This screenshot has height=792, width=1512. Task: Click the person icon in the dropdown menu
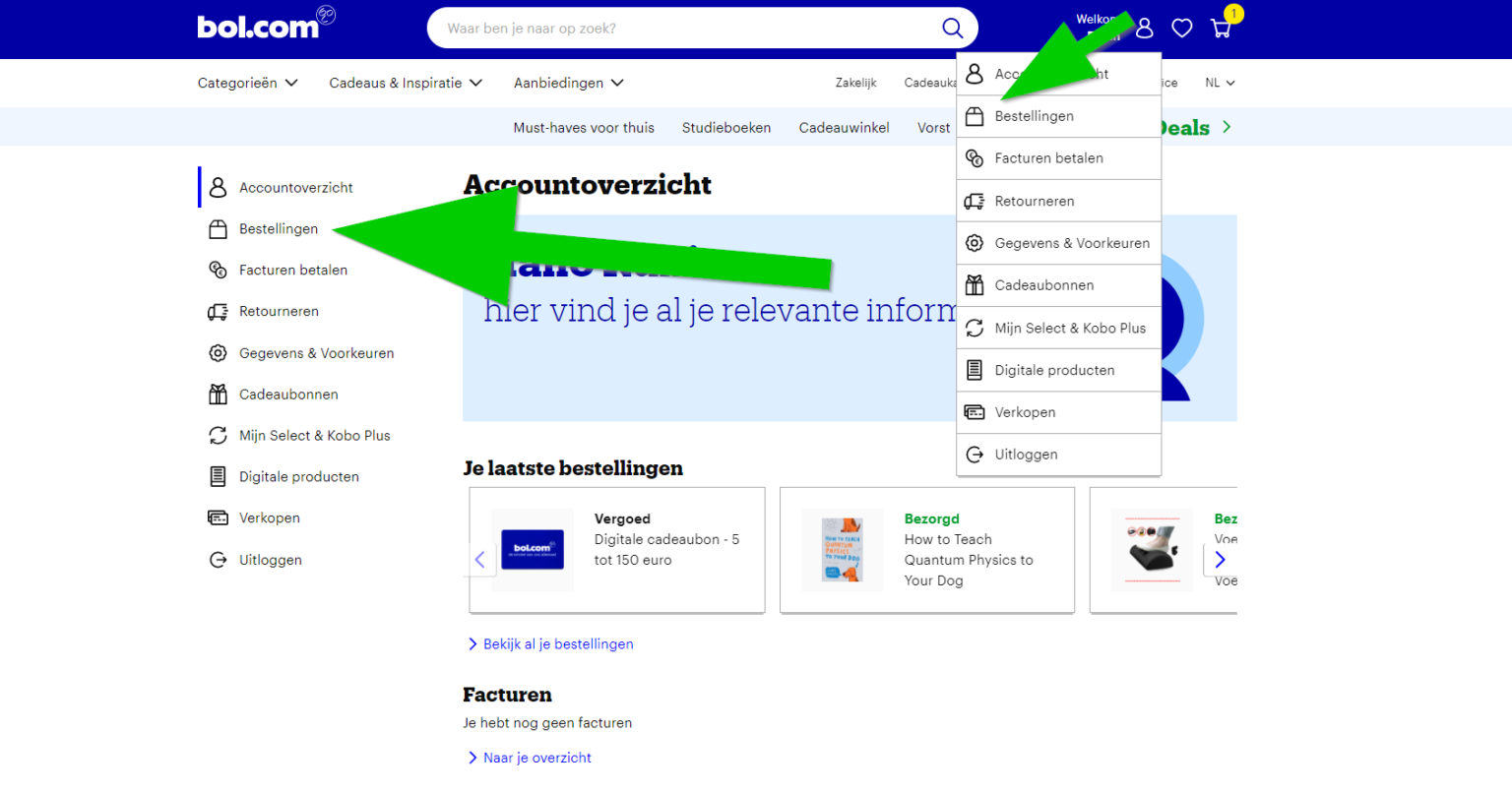pyautogui.click(x=975, y=74)
